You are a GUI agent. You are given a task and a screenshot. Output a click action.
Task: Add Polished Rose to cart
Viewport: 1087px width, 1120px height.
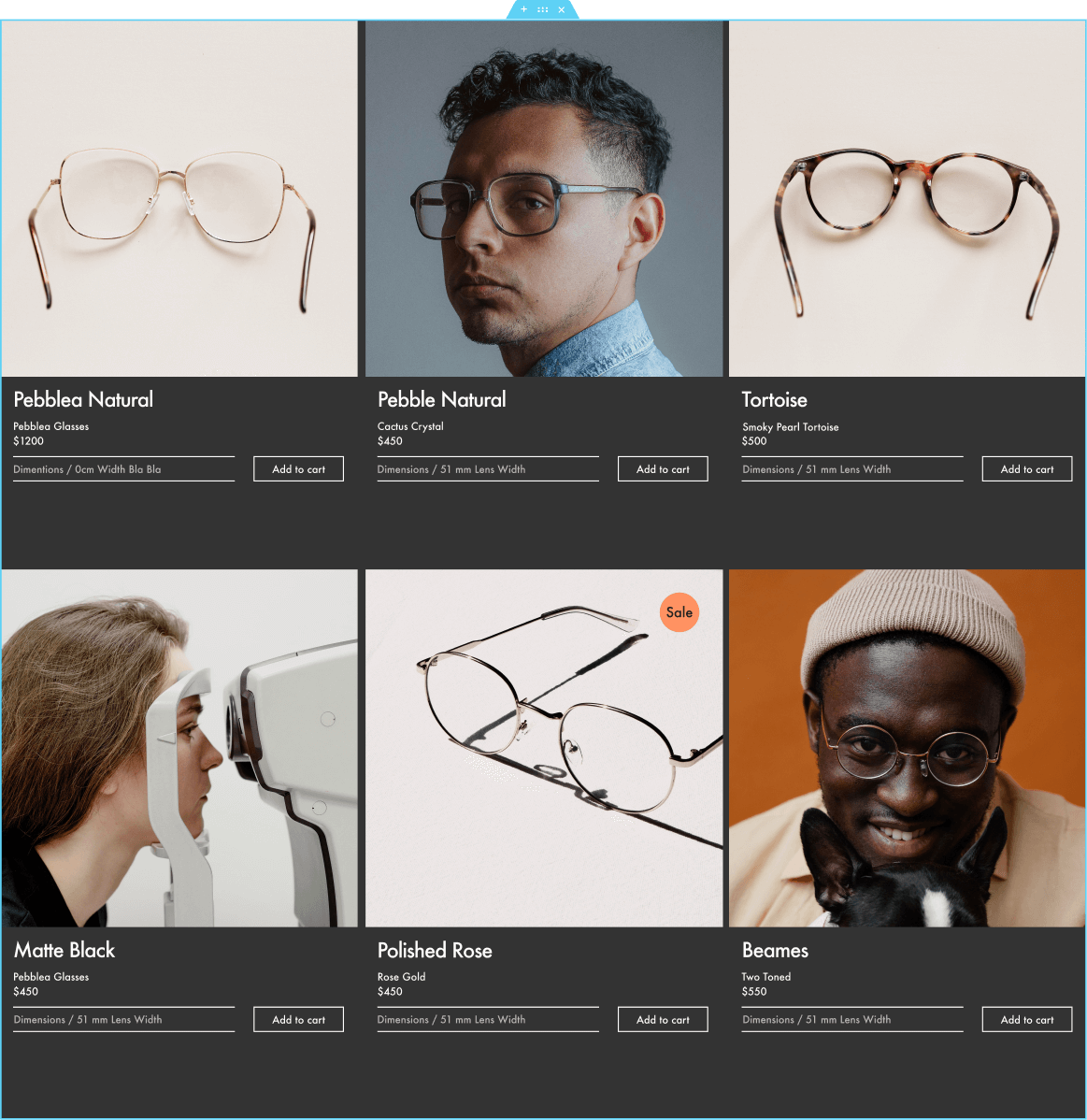click(x=663, y=1020)
